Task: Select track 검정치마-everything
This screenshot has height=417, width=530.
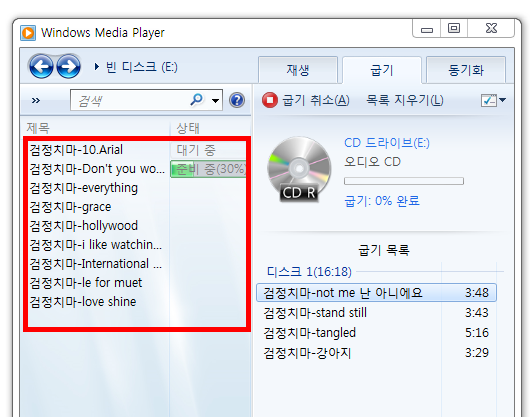Action: [x=83, y=188]
